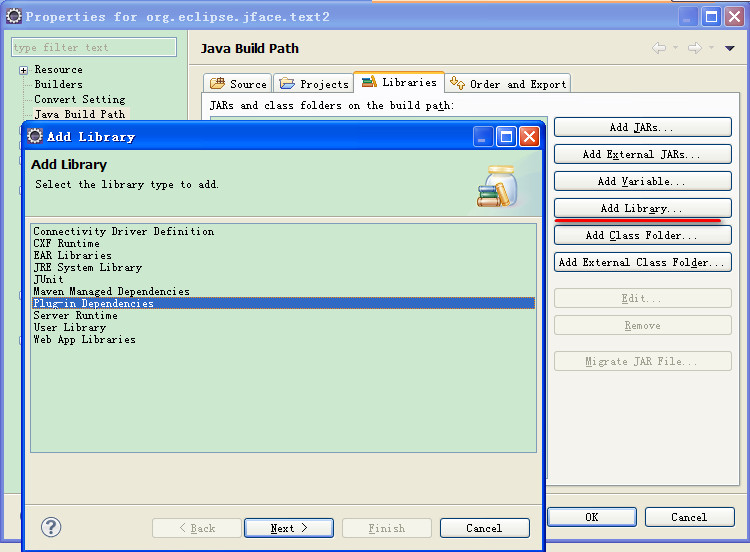Select Convert Setting in properties tree
The image size is (750, 552).
[x=80, y=99]
